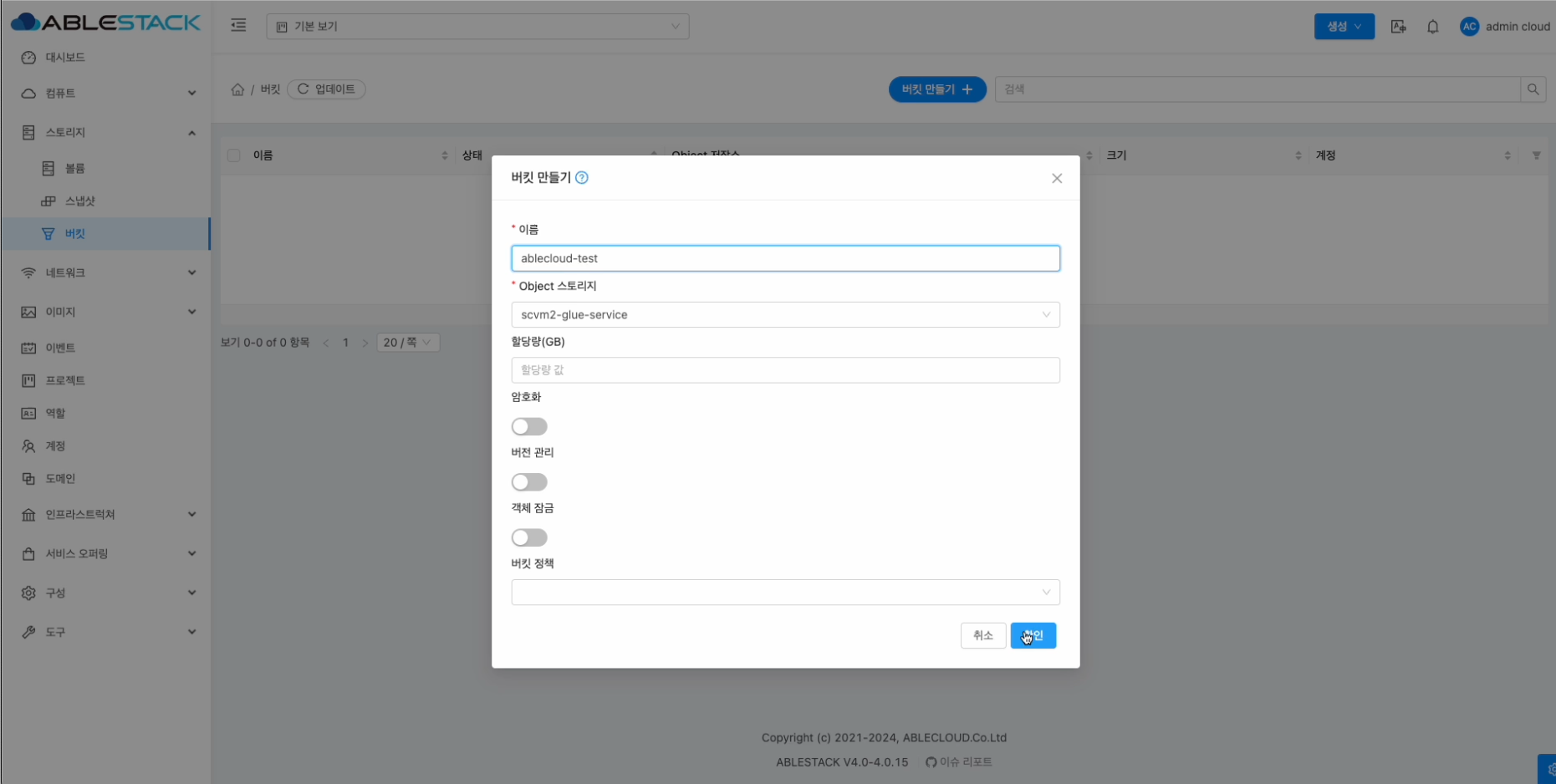Click the help icon beside 버킷 만들기 title

click(582, 177)
